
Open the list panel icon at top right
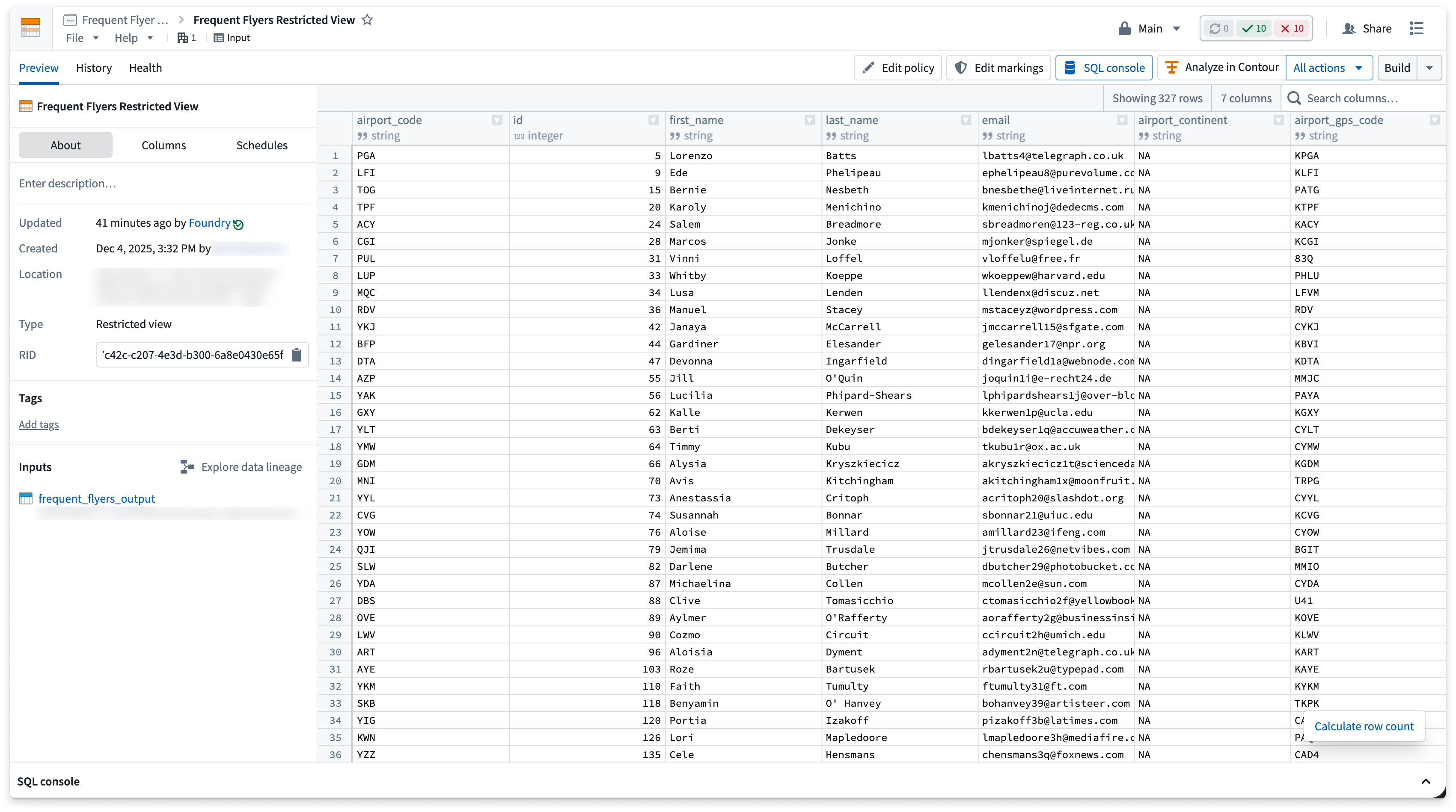[x=1417, y=28]
